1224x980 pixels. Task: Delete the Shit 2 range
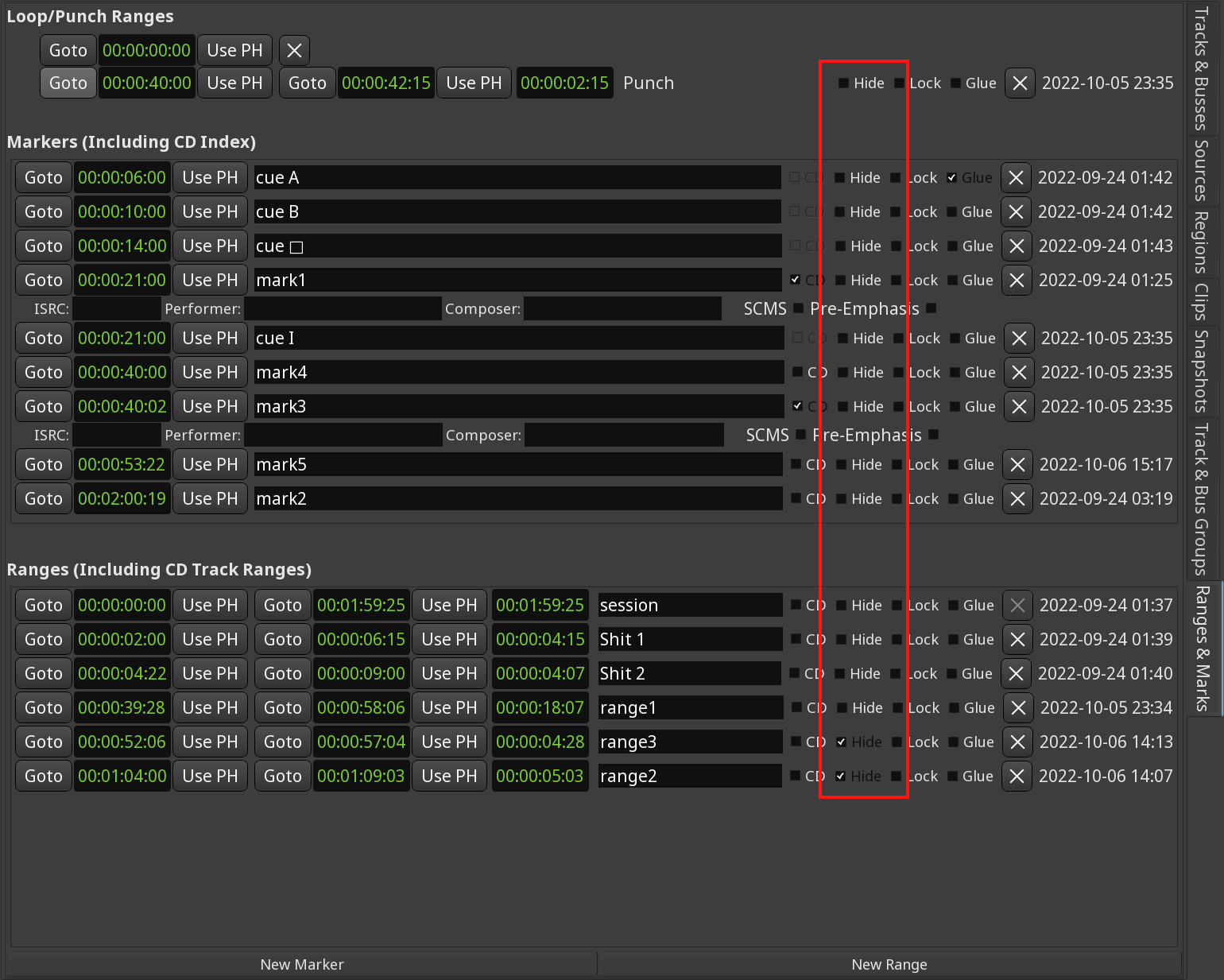coord(1016,673)
